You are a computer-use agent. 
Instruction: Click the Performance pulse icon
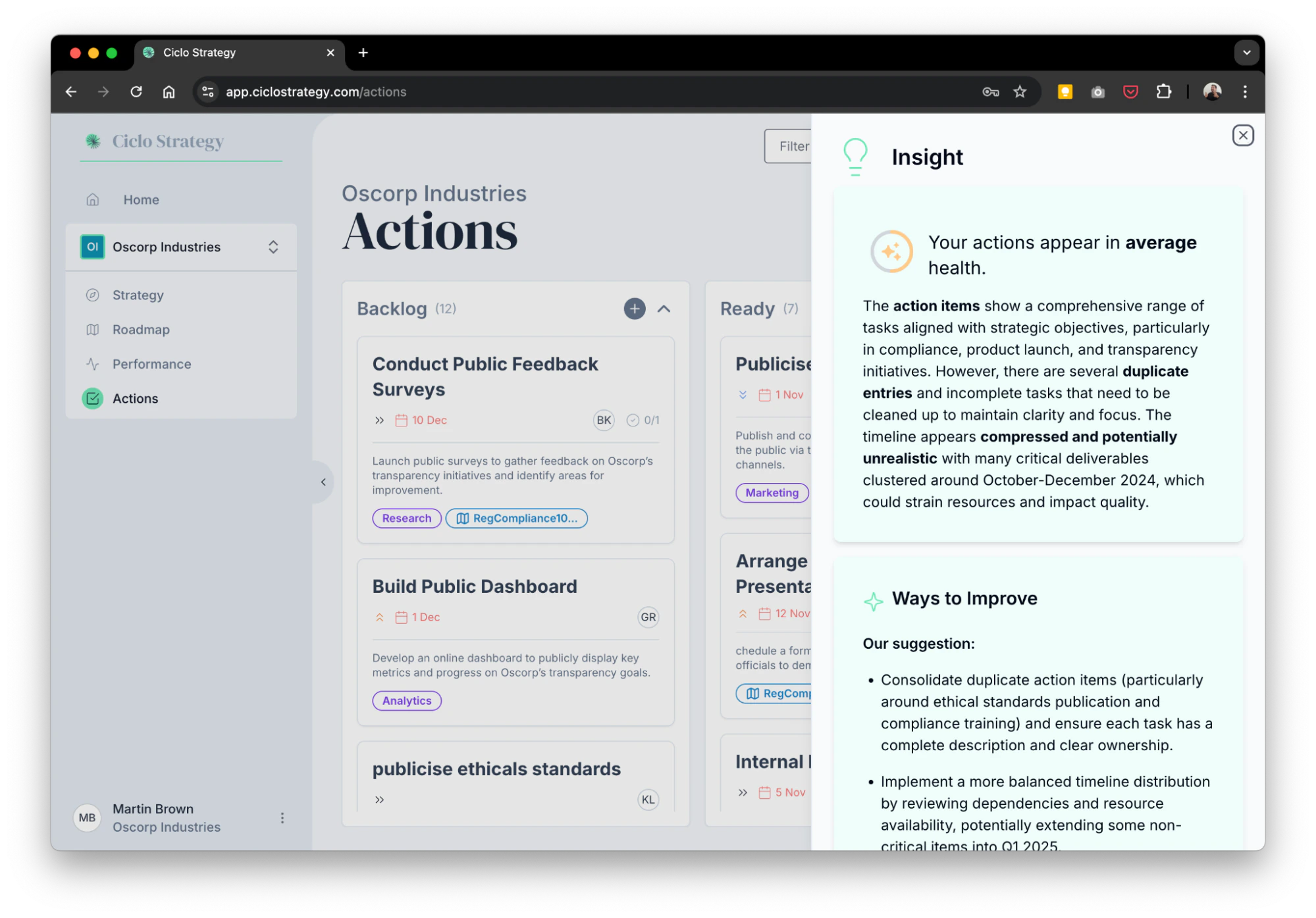93,364
